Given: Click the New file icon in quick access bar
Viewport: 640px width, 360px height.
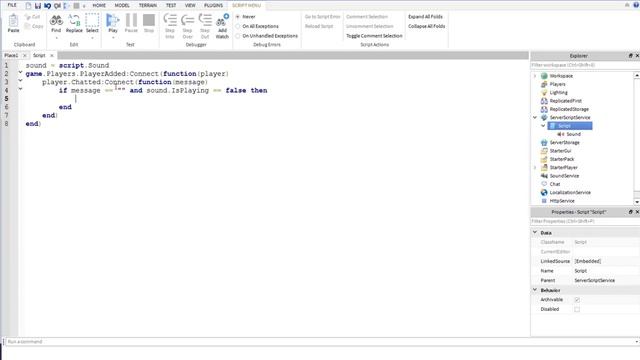Looking at the screenshot, I should click(28, 5).
